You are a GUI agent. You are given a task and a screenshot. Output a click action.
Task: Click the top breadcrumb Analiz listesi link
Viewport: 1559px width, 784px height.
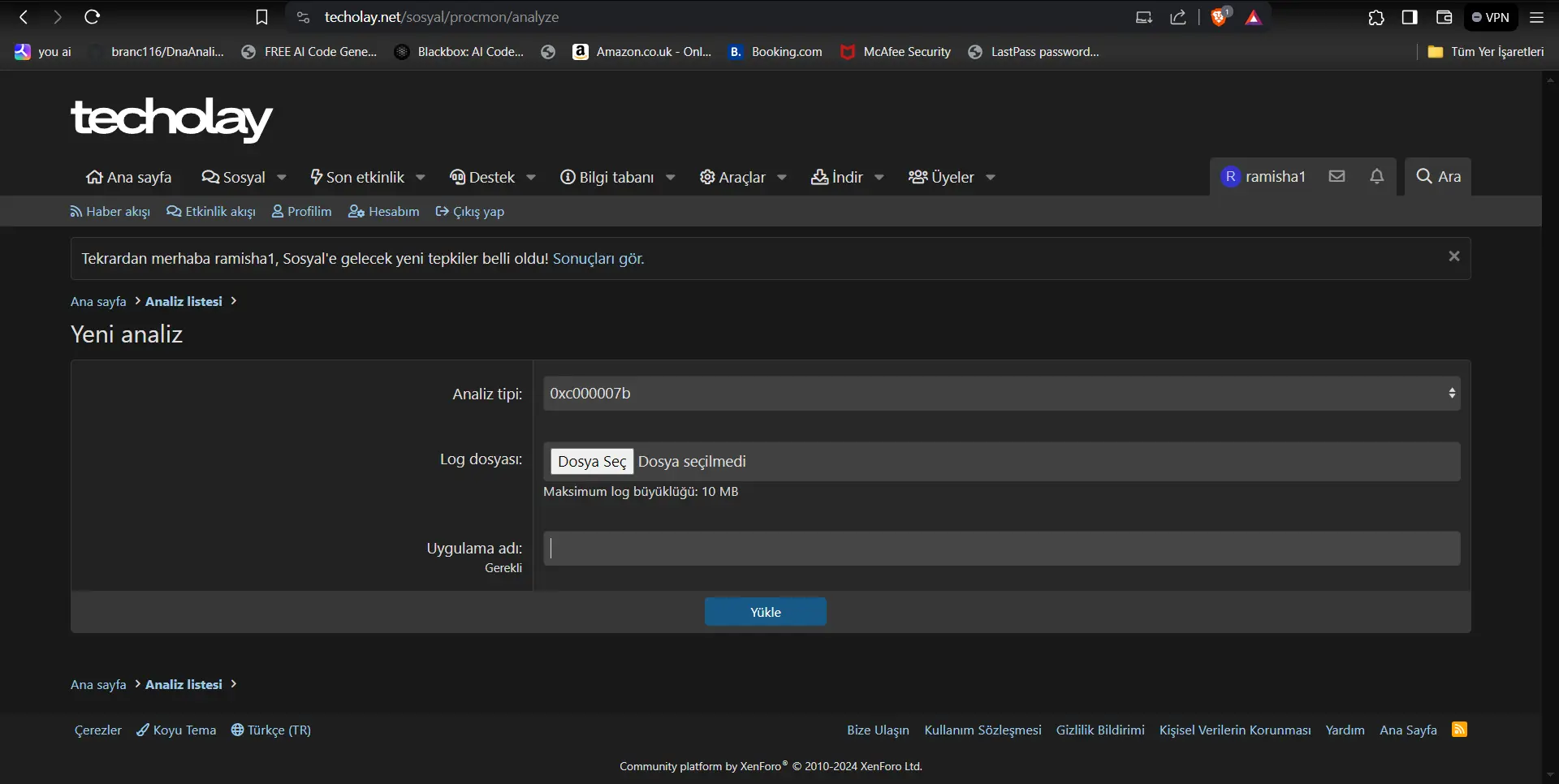[x=184, y=301]
